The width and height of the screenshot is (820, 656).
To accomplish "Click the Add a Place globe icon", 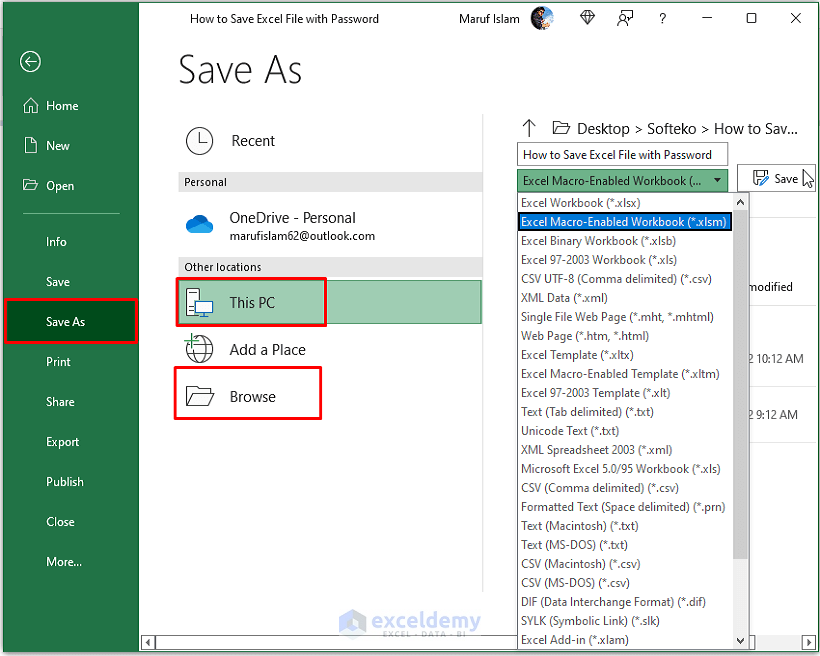I will coord(199,349).
